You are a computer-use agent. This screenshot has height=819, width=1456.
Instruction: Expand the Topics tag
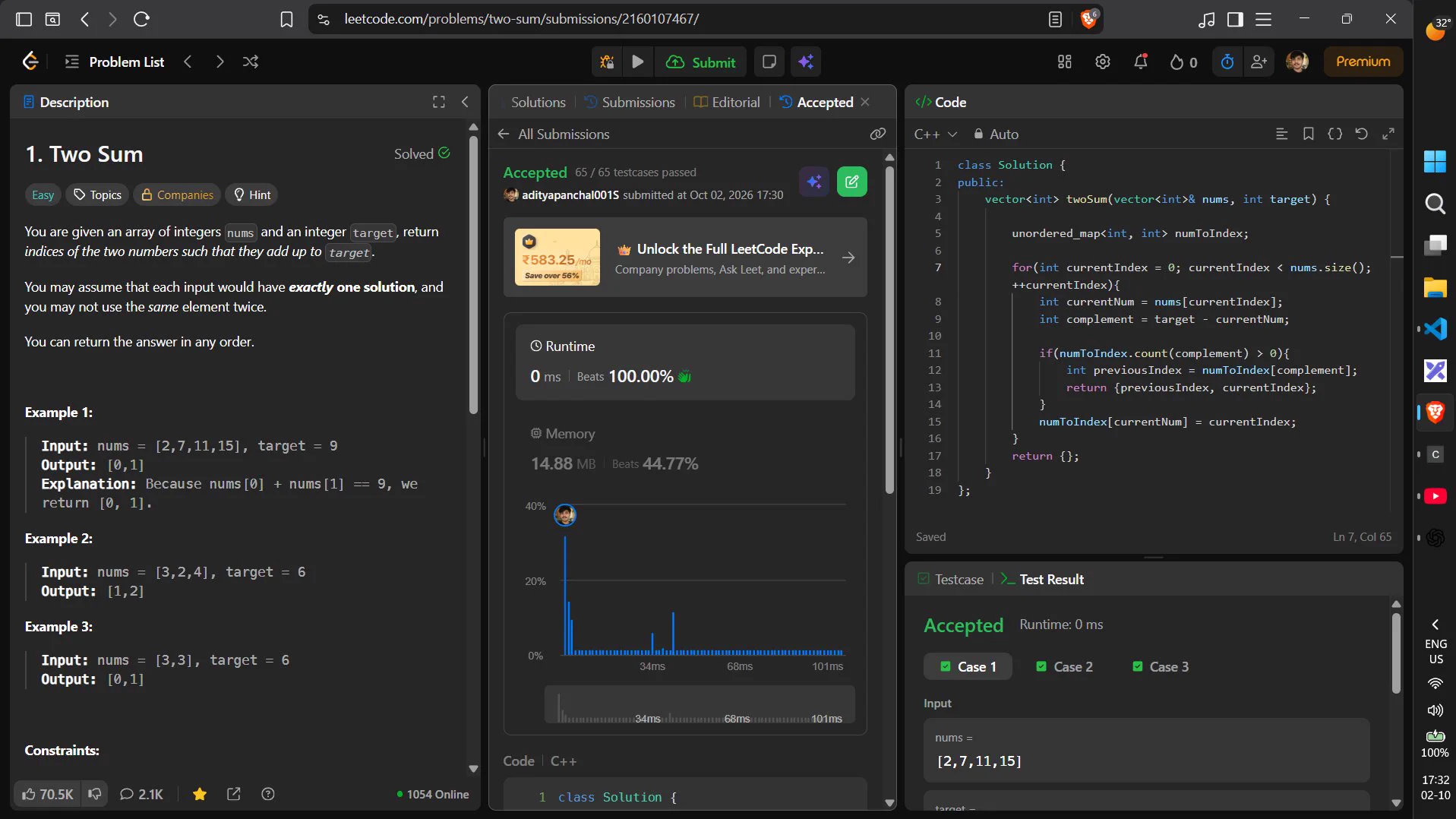(97, 194)
